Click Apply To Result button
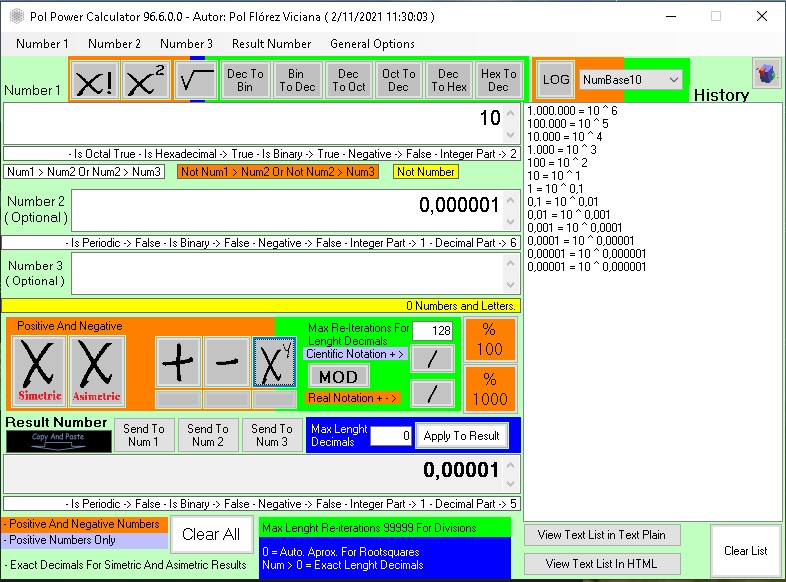 pyautogui.click(x=461, y=436)
